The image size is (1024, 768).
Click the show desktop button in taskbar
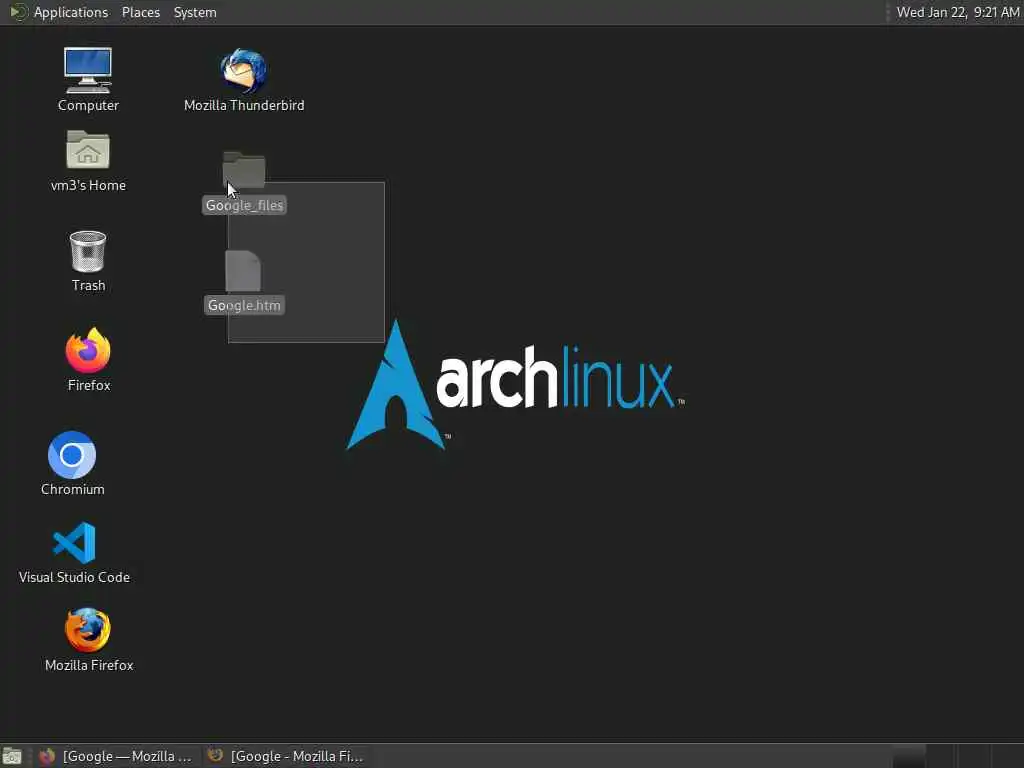point(12,756)
